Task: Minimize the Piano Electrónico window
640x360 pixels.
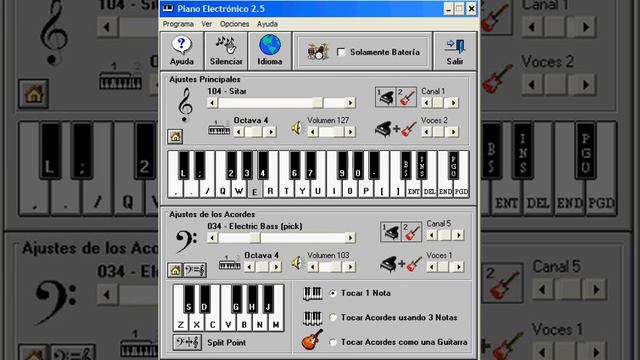Action: click(449, 9)
